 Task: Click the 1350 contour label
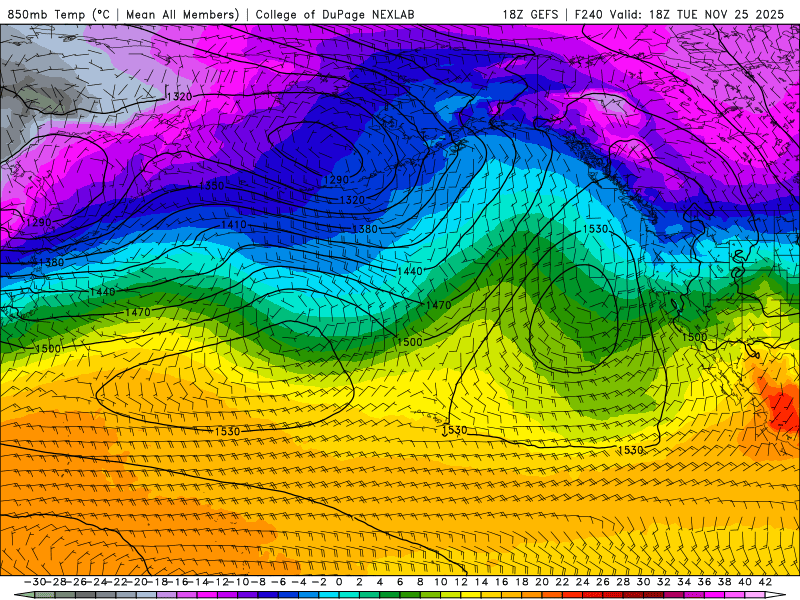coord(211,186)
